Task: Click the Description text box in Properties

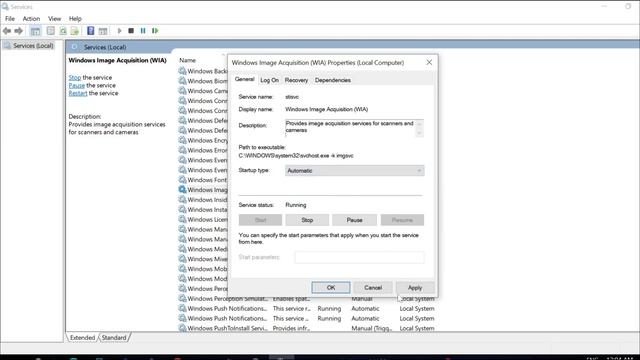Action: click(x=350, y=128)
